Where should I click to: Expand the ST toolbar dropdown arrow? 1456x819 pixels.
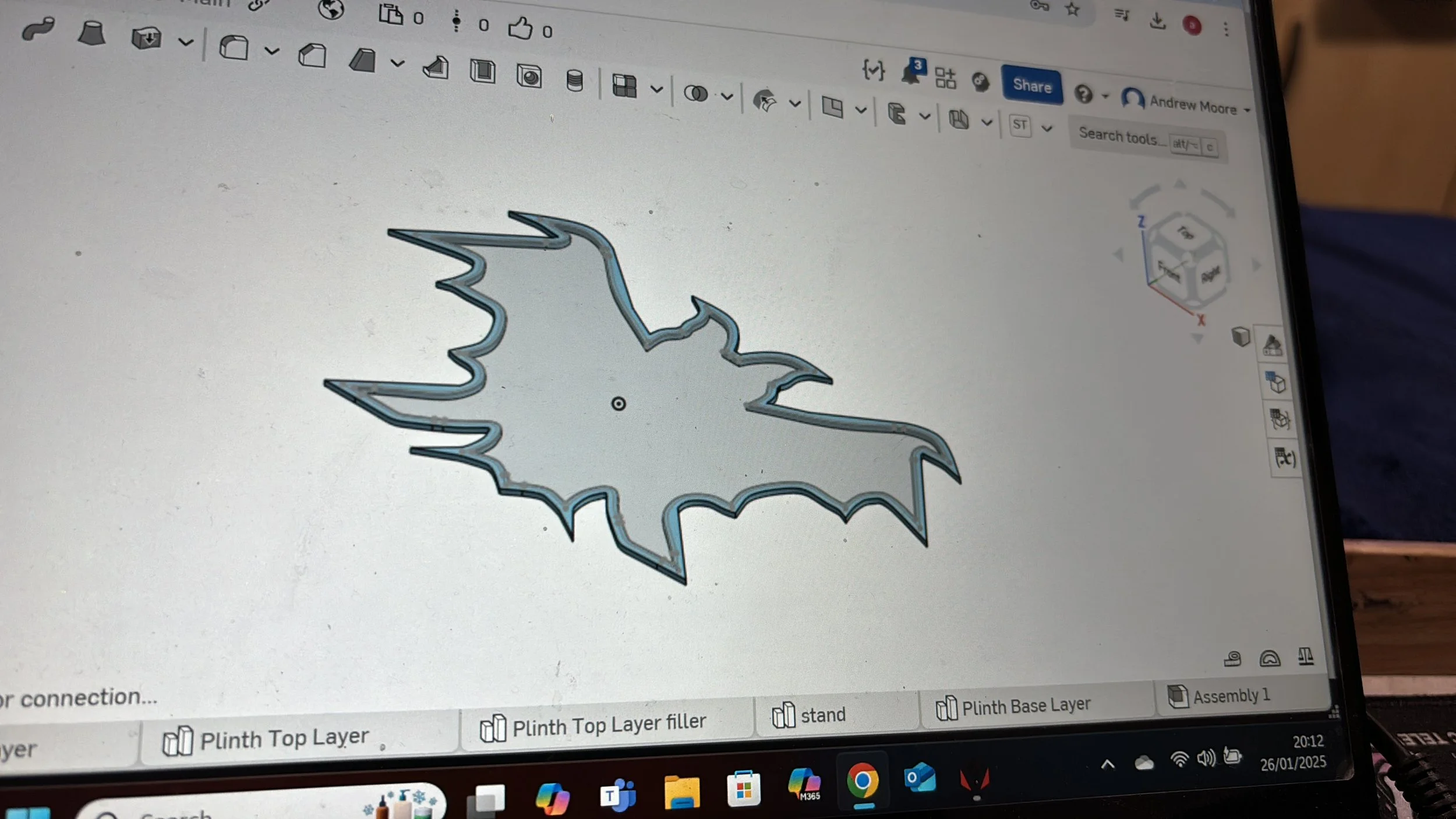[1047, 128]
